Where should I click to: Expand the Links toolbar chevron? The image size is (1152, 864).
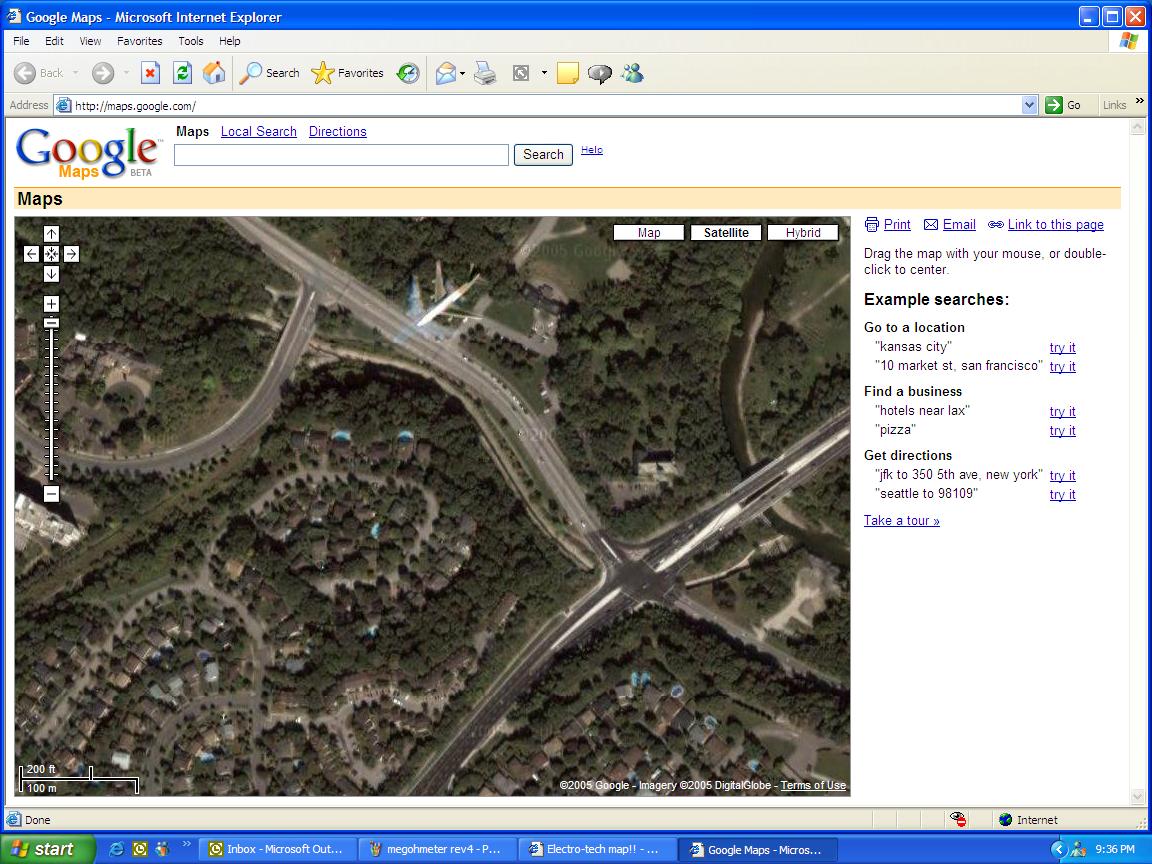point(1140,101)
